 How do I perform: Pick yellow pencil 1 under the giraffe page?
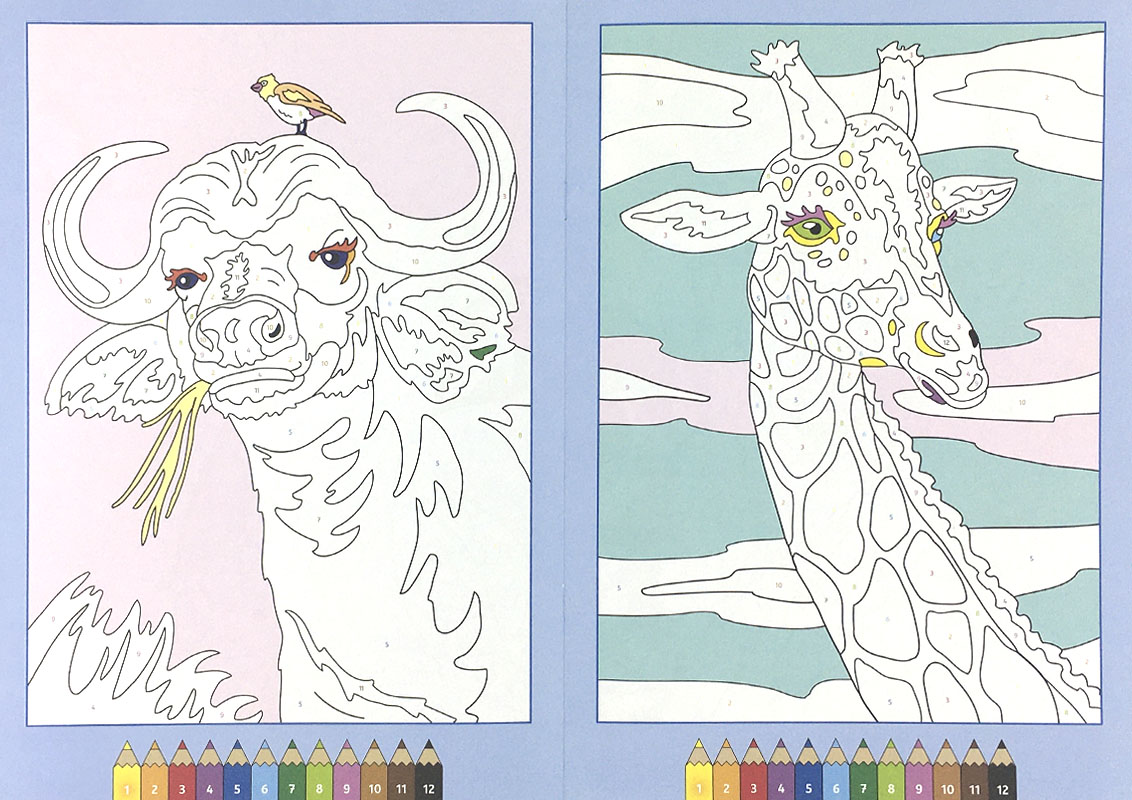click(698, 770)
